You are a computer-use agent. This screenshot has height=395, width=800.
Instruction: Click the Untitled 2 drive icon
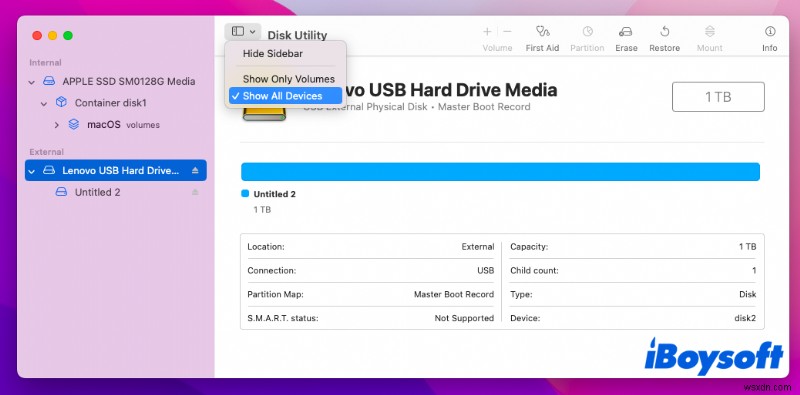tap(61, 192)
